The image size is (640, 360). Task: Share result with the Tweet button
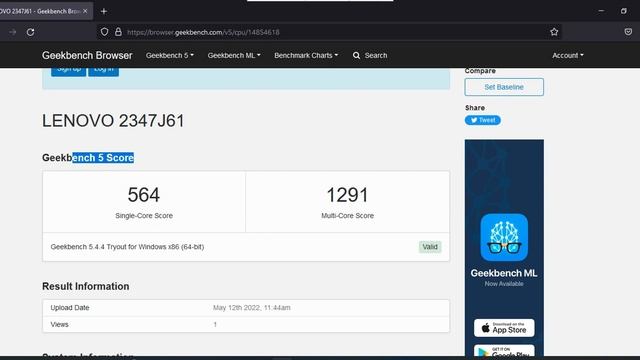[x=482, y=120]
